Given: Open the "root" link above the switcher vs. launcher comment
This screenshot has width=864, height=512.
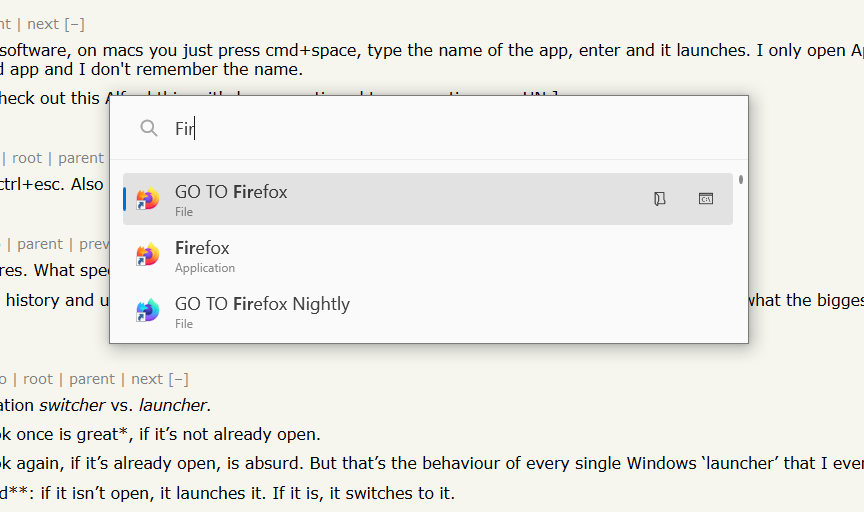Looking at the screenshot, I should 38,379.
